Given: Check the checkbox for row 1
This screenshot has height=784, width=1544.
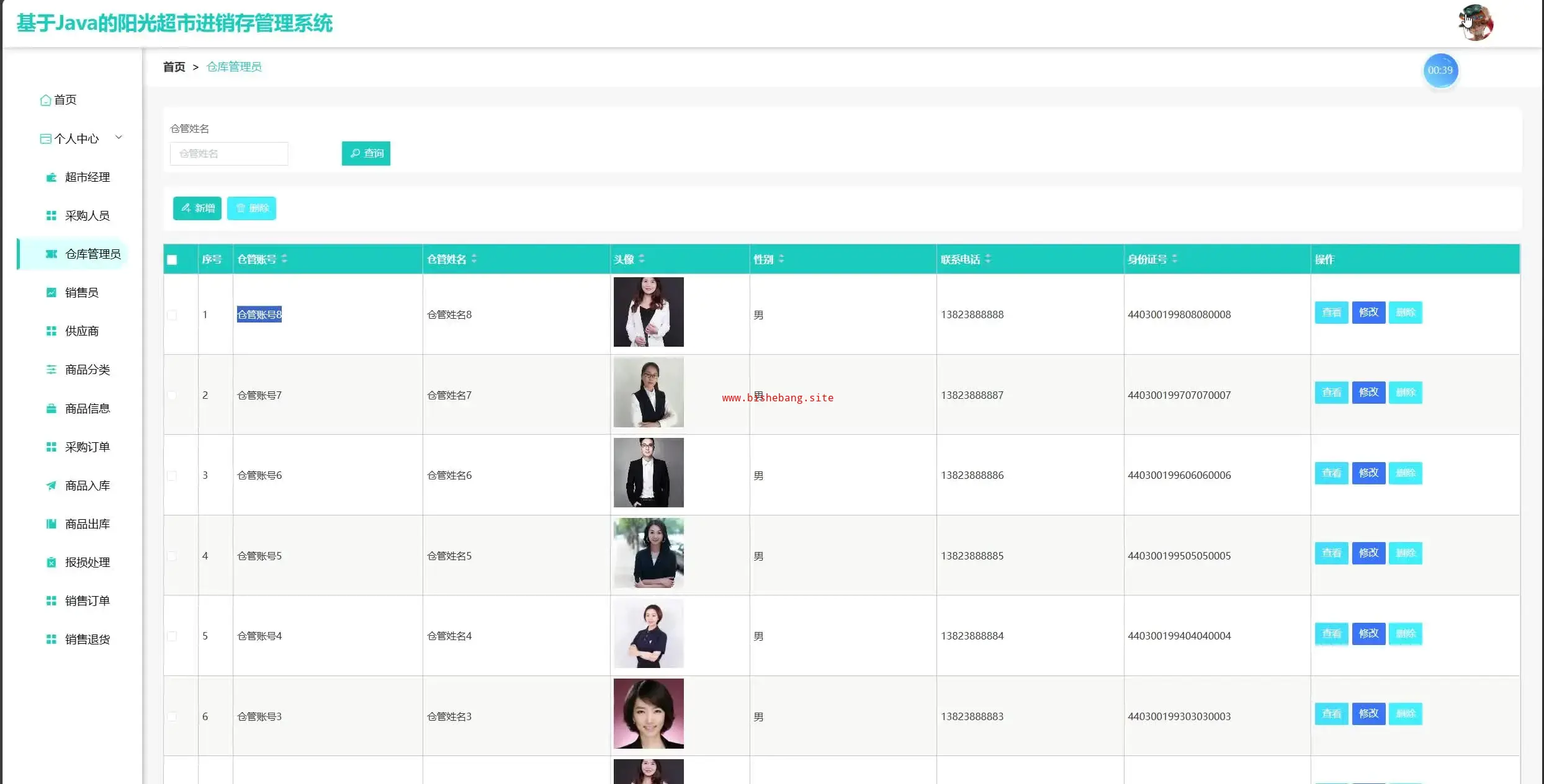Looking at the screenshot, I should point(172,315).
